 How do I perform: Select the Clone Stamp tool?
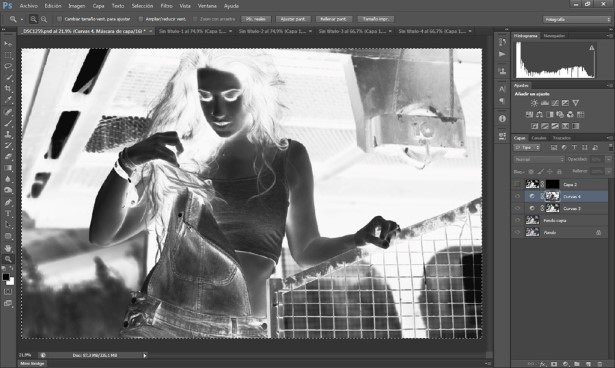tap(8, 134)
